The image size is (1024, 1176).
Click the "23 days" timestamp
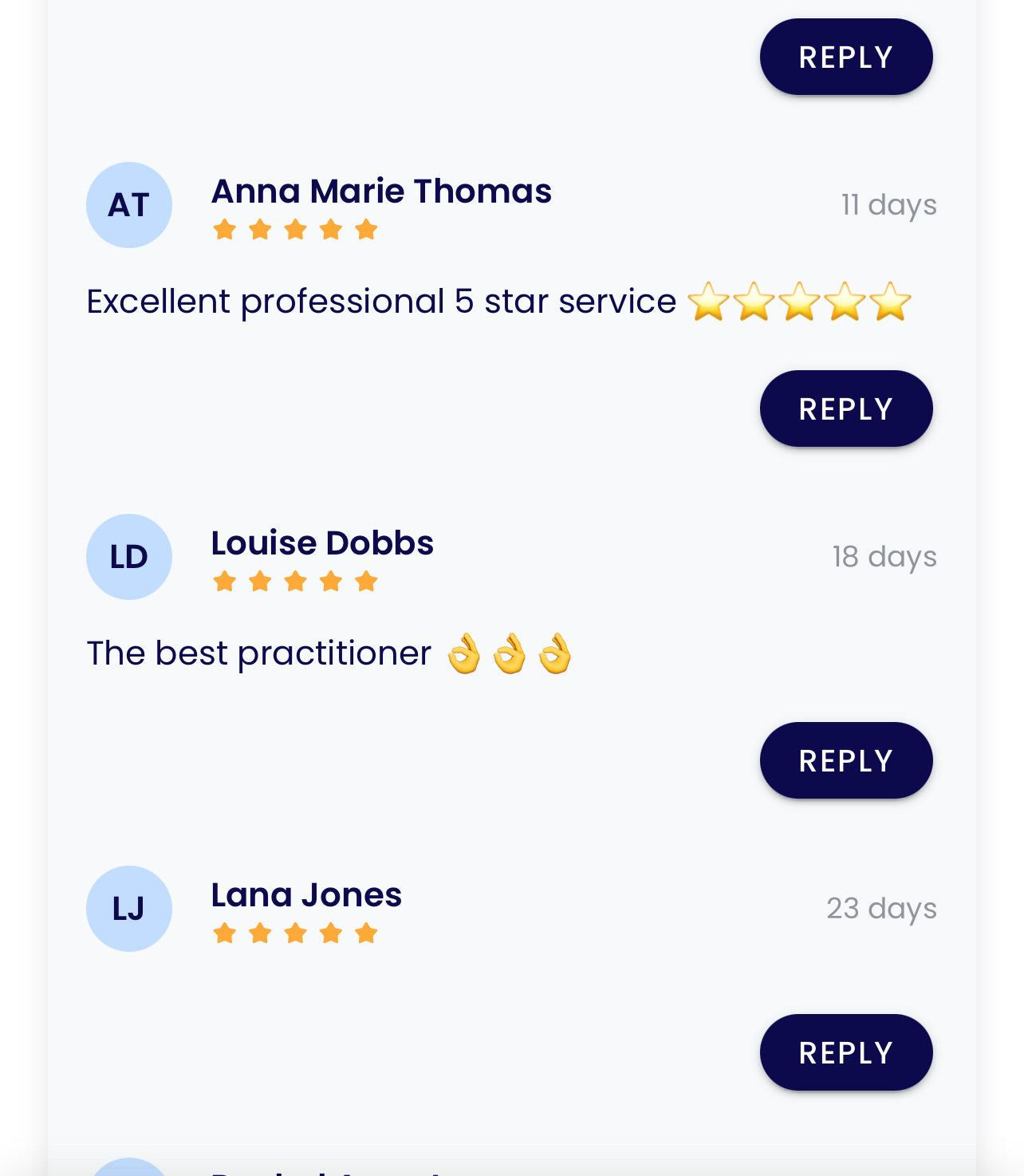[881, 909]
